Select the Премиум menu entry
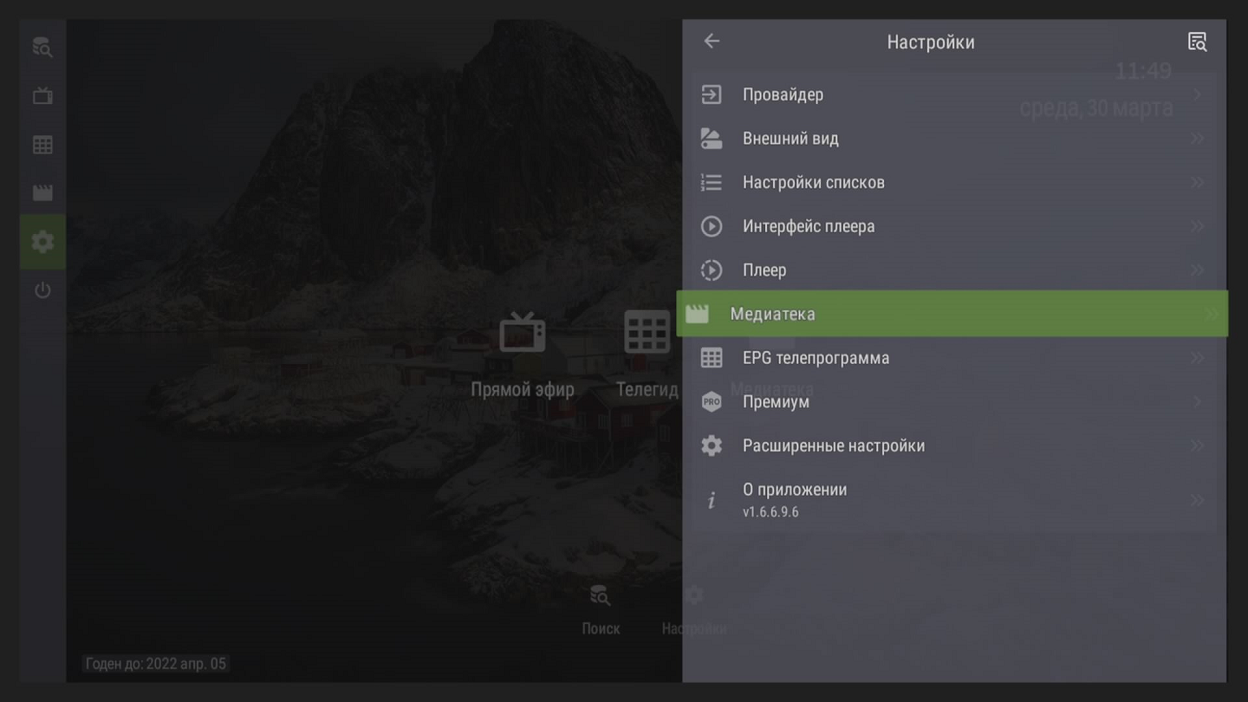This screenshot has width=1248, height=702. [x=776, y=402]
